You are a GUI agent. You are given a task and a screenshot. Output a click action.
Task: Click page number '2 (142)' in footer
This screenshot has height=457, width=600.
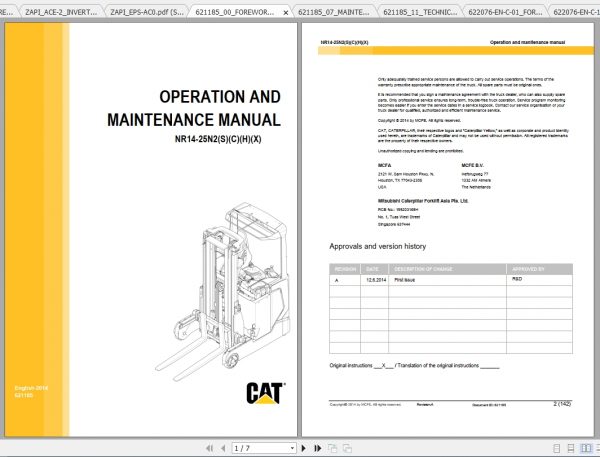coord(562,403)
